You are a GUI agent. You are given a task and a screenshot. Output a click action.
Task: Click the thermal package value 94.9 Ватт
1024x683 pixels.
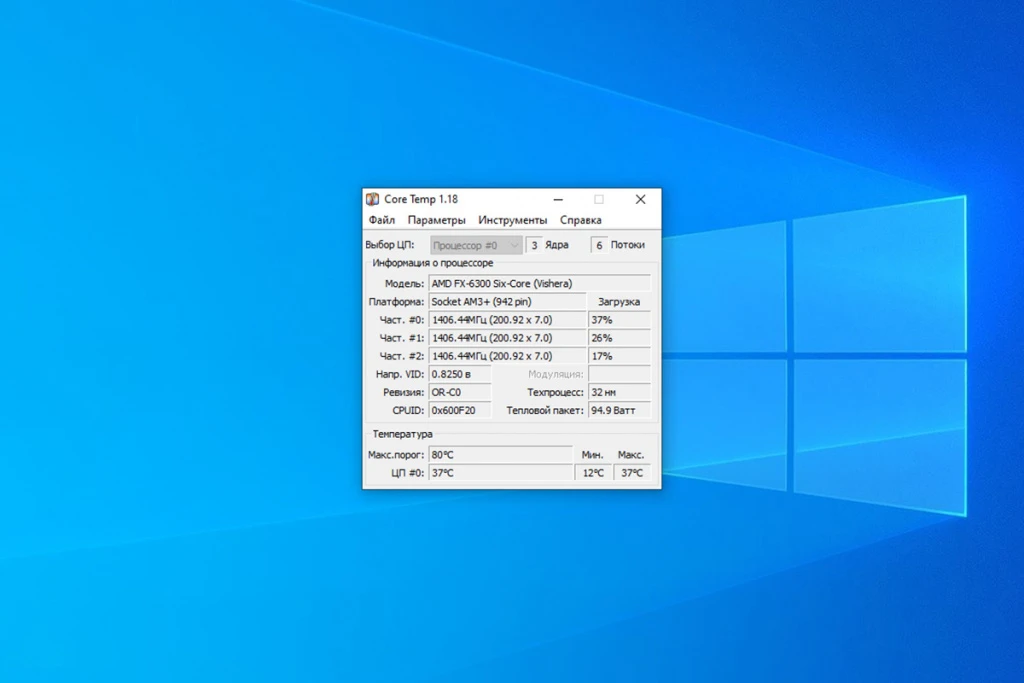coord(619,411)
